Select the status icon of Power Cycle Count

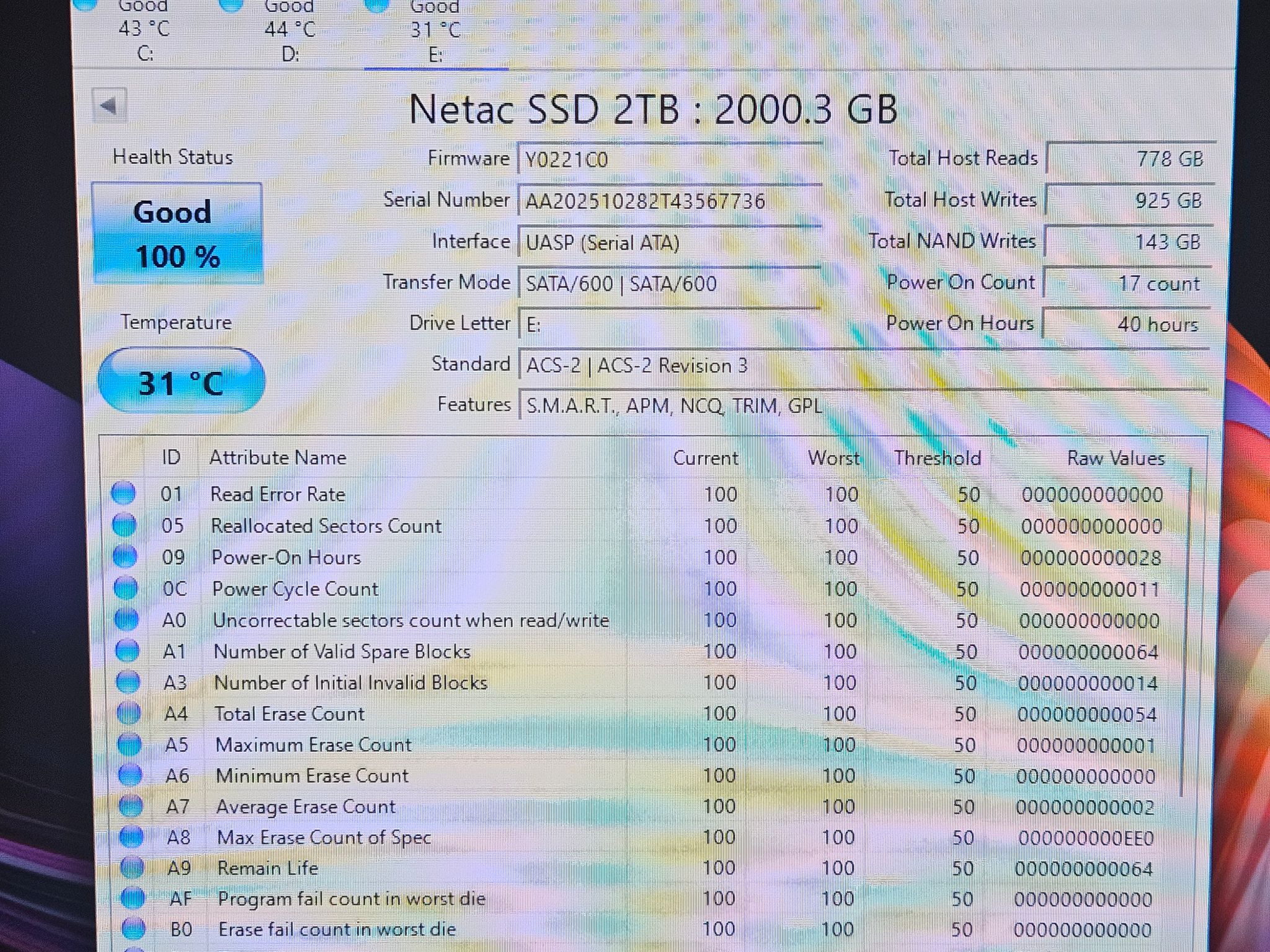[x=126, y=587]
